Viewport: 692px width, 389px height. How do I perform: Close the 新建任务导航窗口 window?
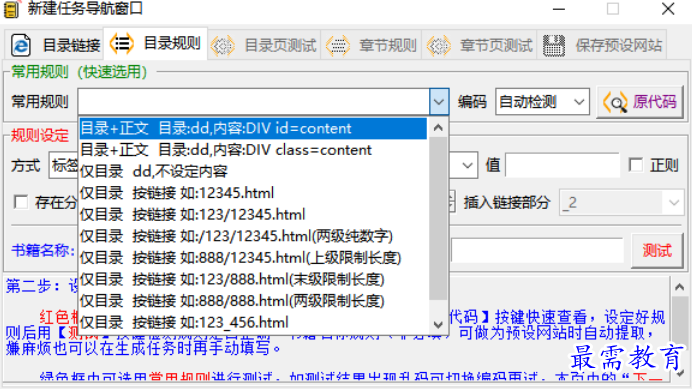point(668,9)
